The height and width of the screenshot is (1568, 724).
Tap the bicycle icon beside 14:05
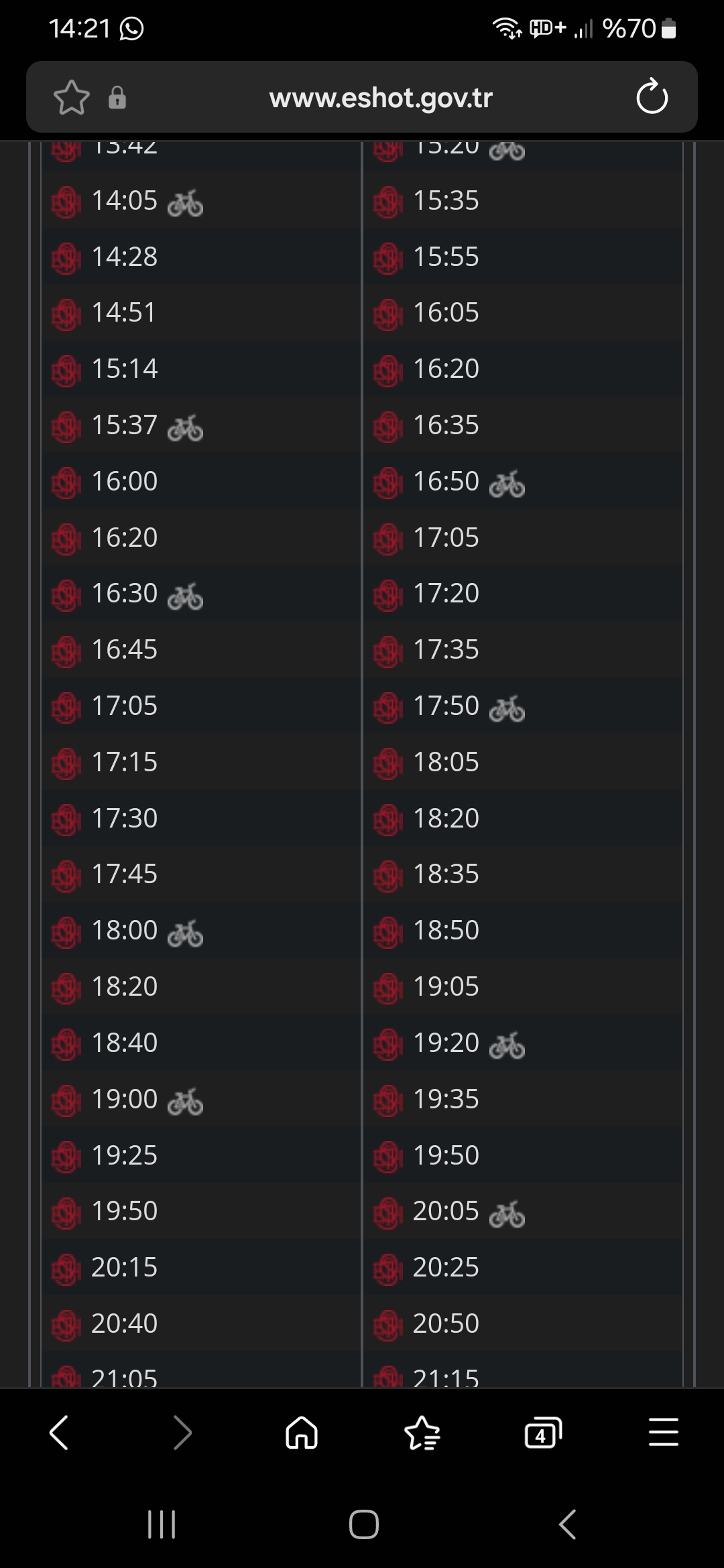click(186, 202)
